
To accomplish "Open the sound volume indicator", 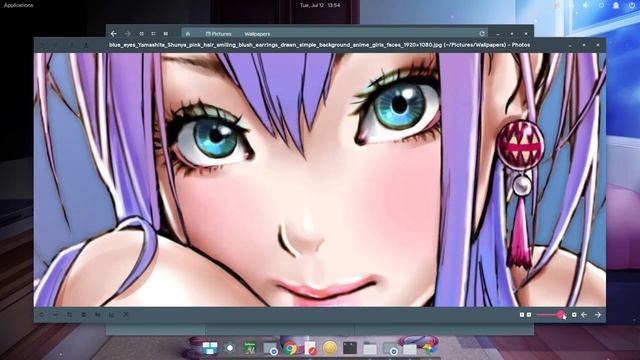I will 585,5.
